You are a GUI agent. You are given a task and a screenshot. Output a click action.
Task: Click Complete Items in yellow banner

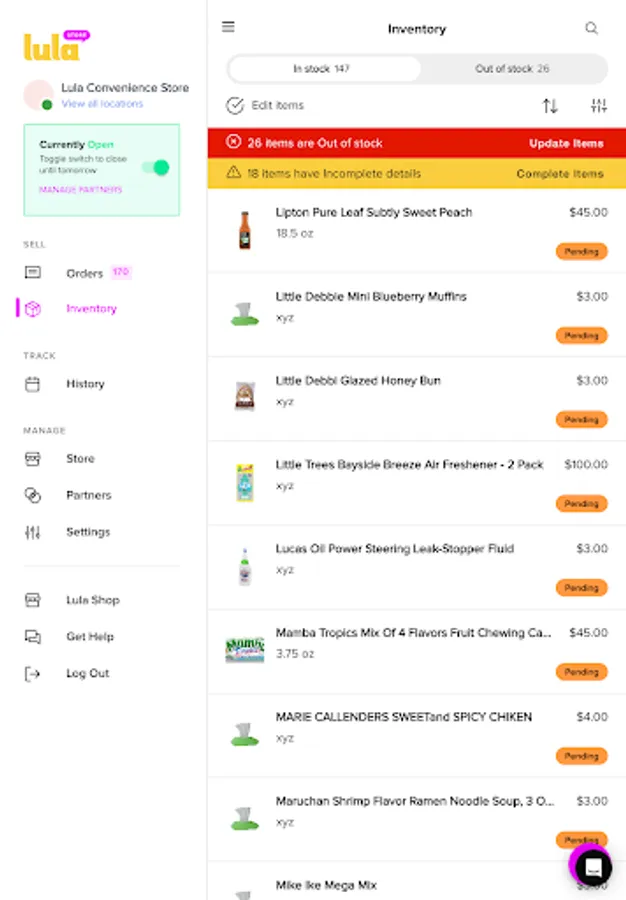pos(560,174)
